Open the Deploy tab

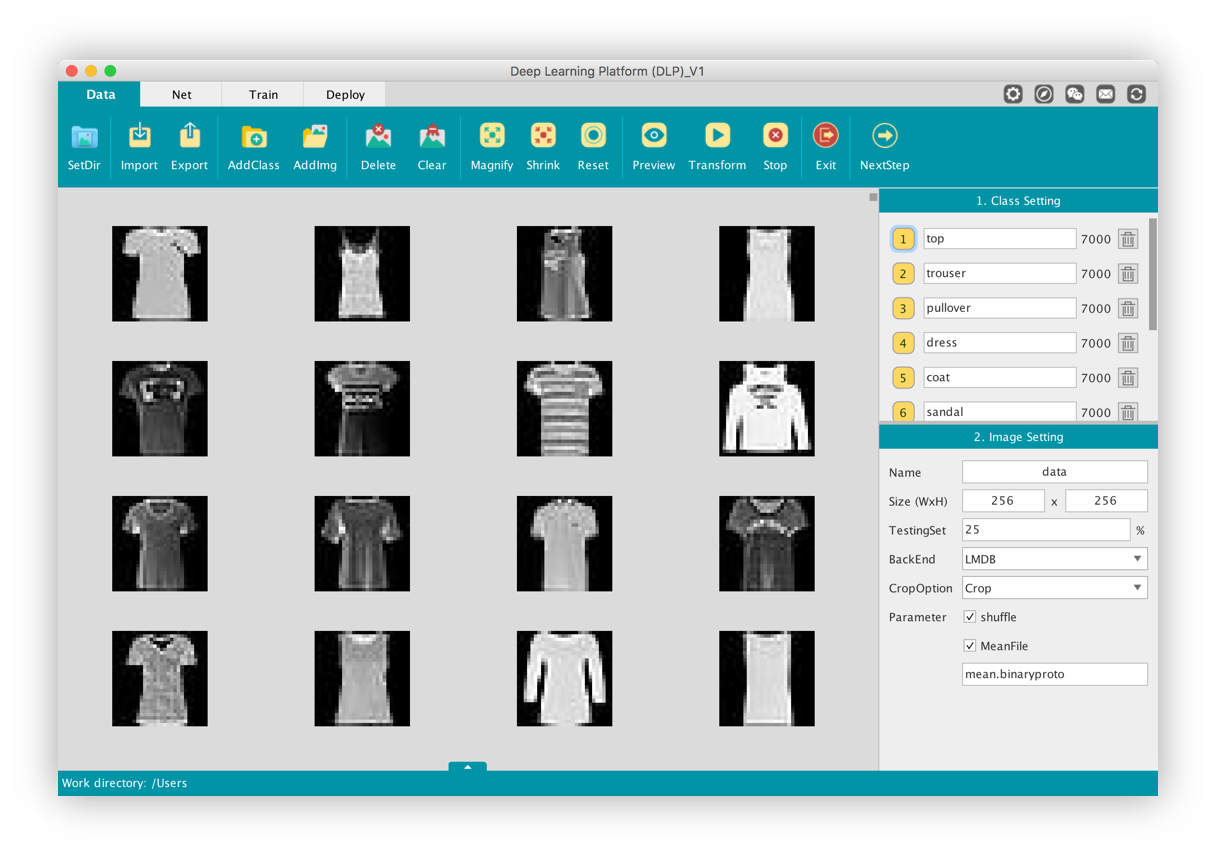[345, 95]
